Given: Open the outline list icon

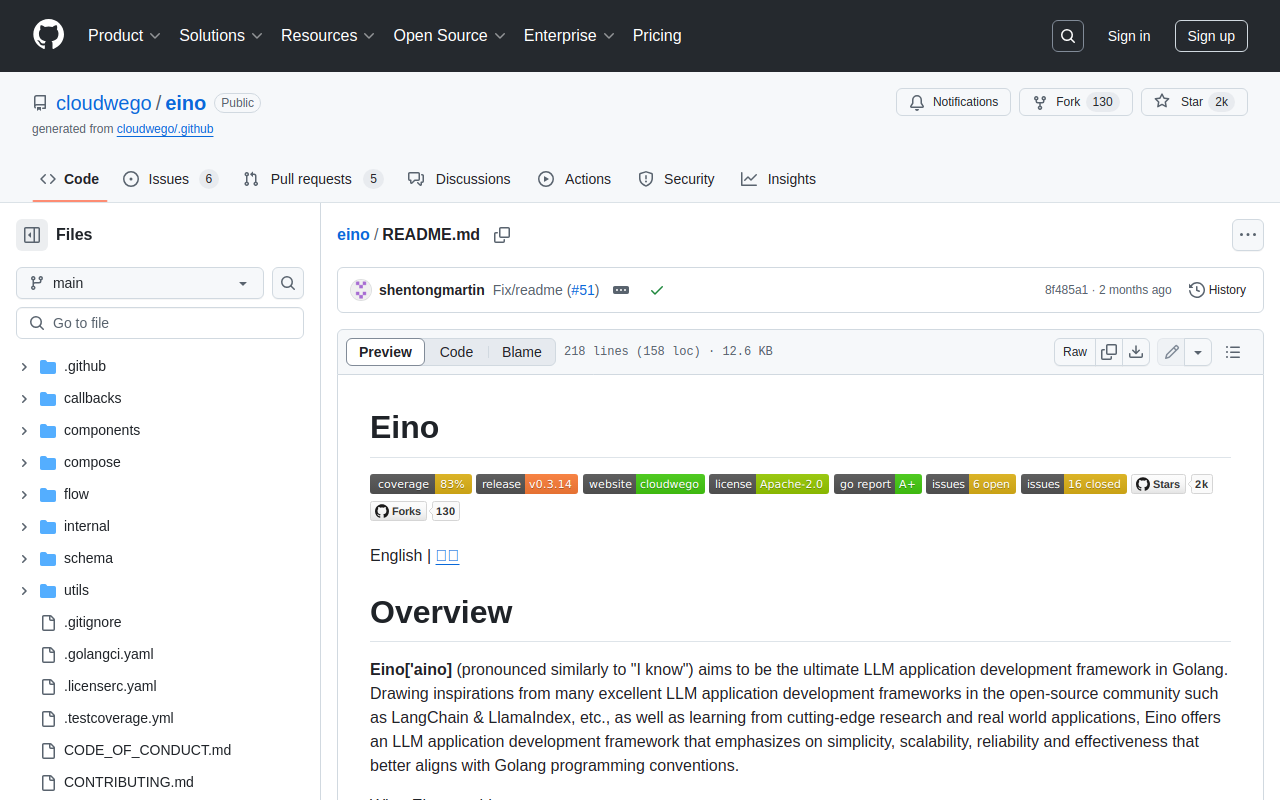Looking at the screenshot, I should coord(1233,352).
